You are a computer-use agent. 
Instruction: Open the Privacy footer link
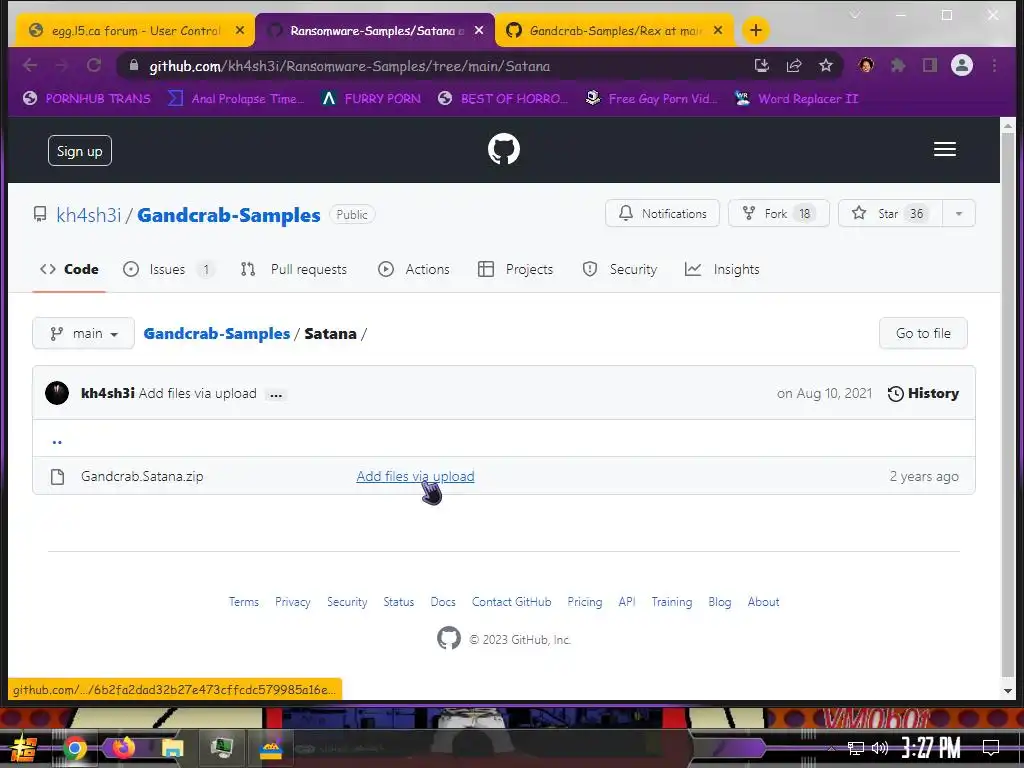coord(293,601)
